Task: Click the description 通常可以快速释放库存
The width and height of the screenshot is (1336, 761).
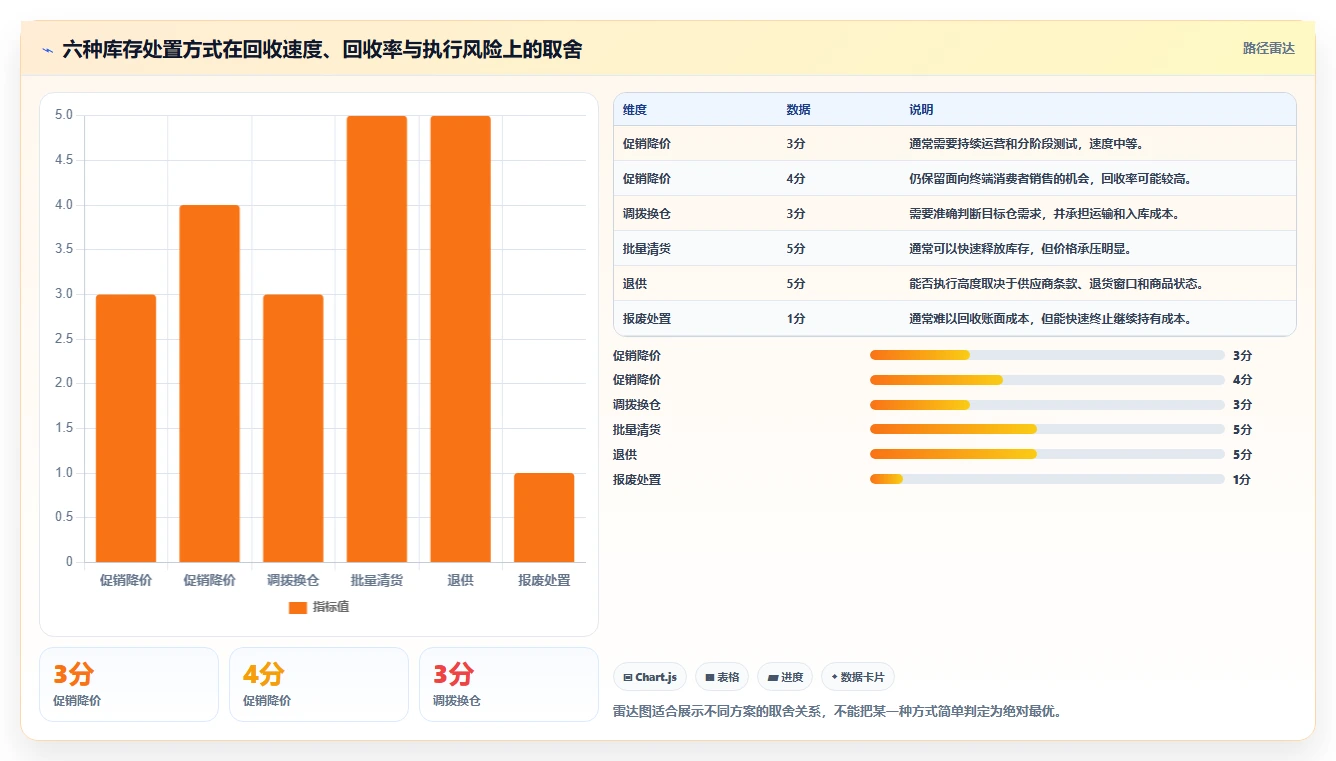Action: click(x=1020, y=249)
